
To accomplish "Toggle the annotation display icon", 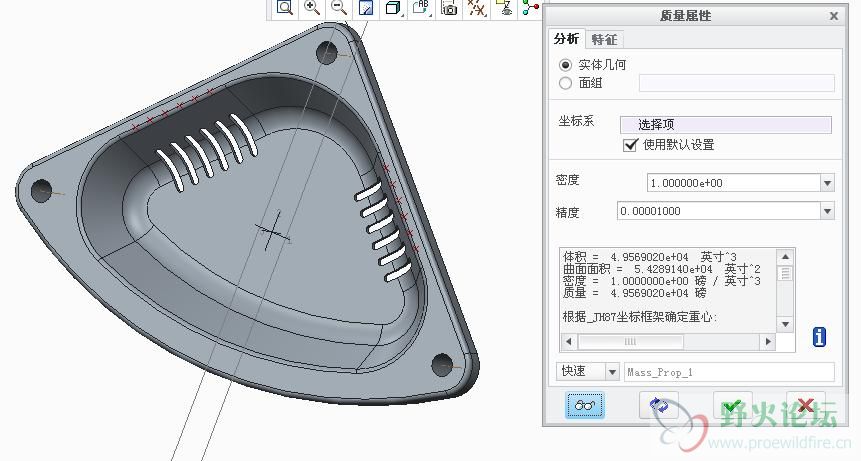I will pyautogui.click(x=504, y=8).
